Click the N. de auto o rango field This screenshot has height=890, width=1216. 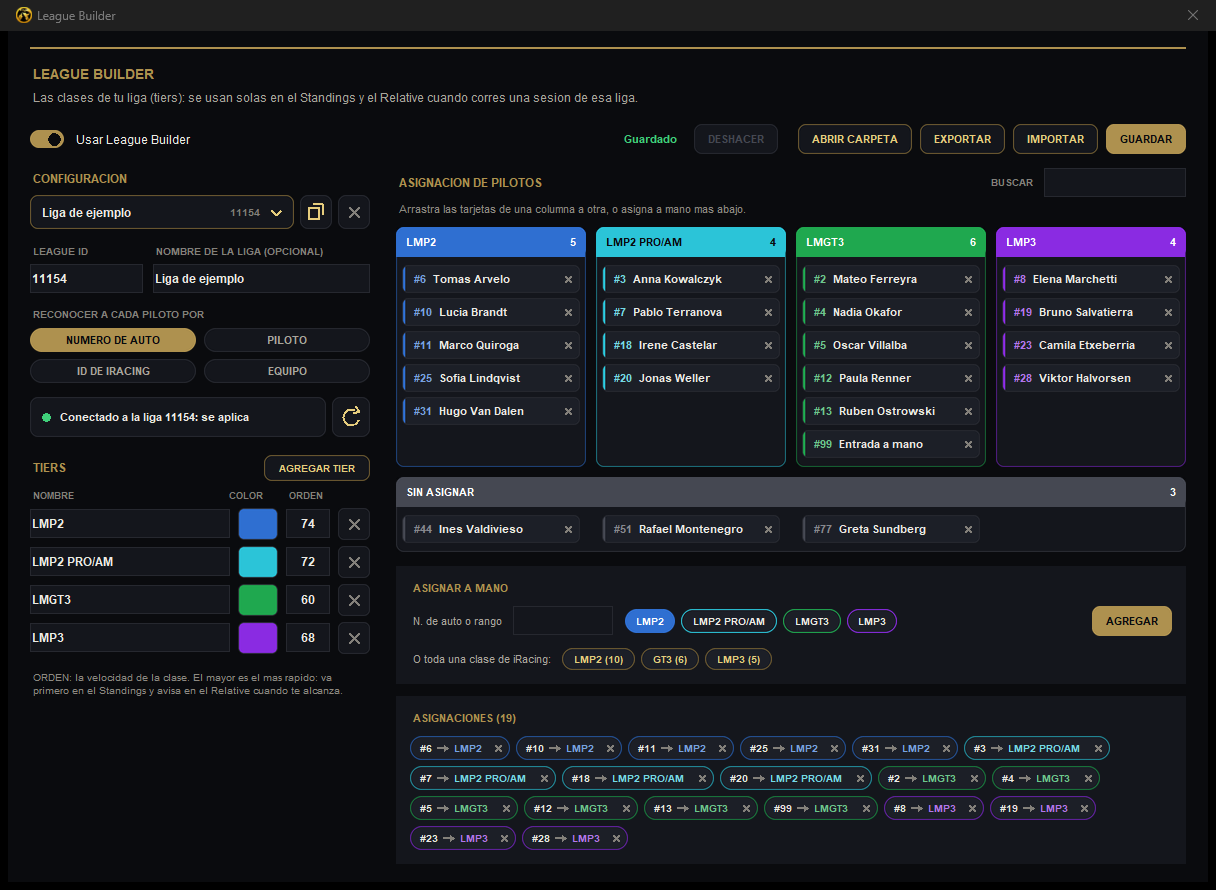coord(563,621)
